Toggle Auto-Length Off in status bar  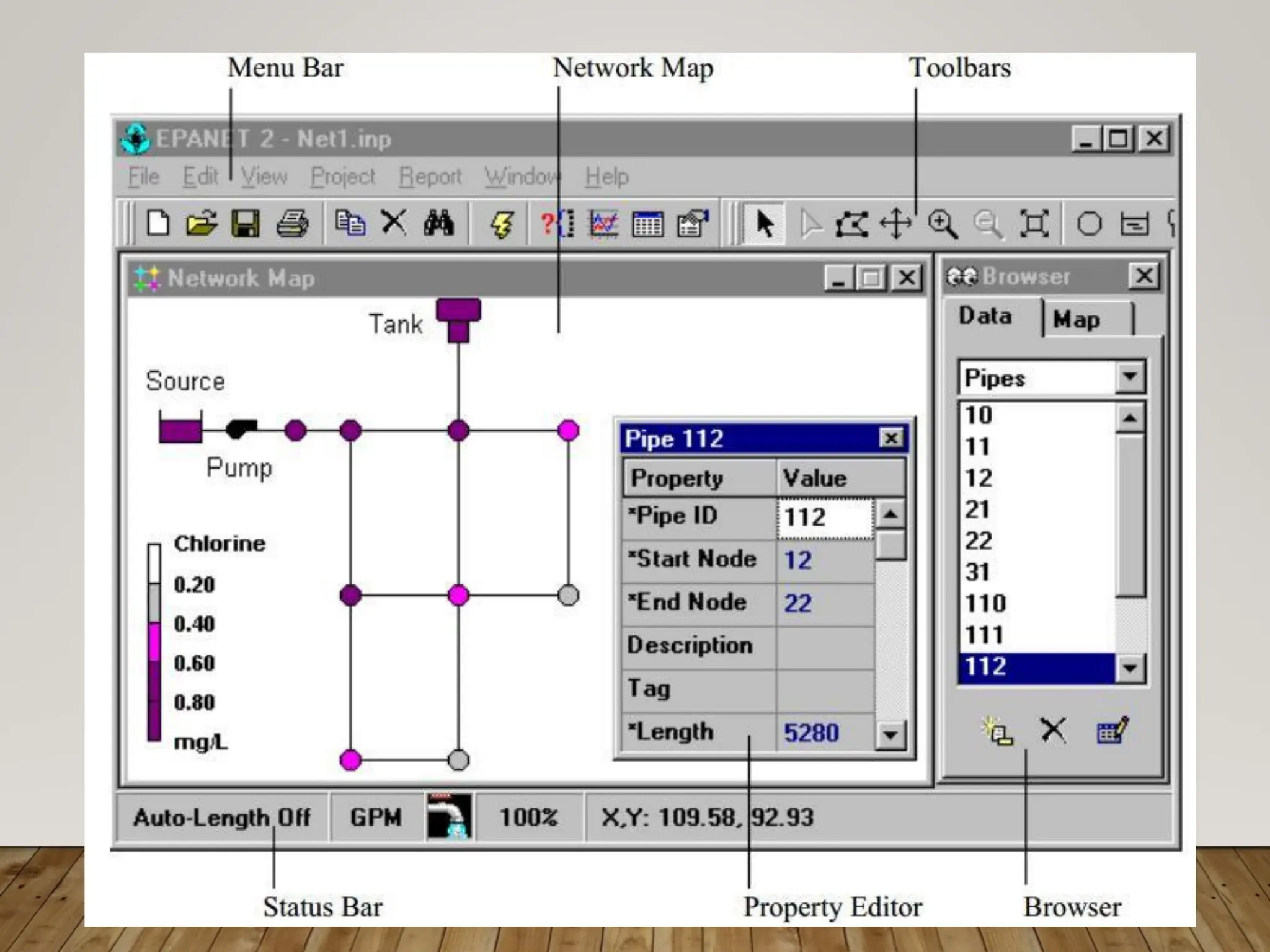[221, 818]
